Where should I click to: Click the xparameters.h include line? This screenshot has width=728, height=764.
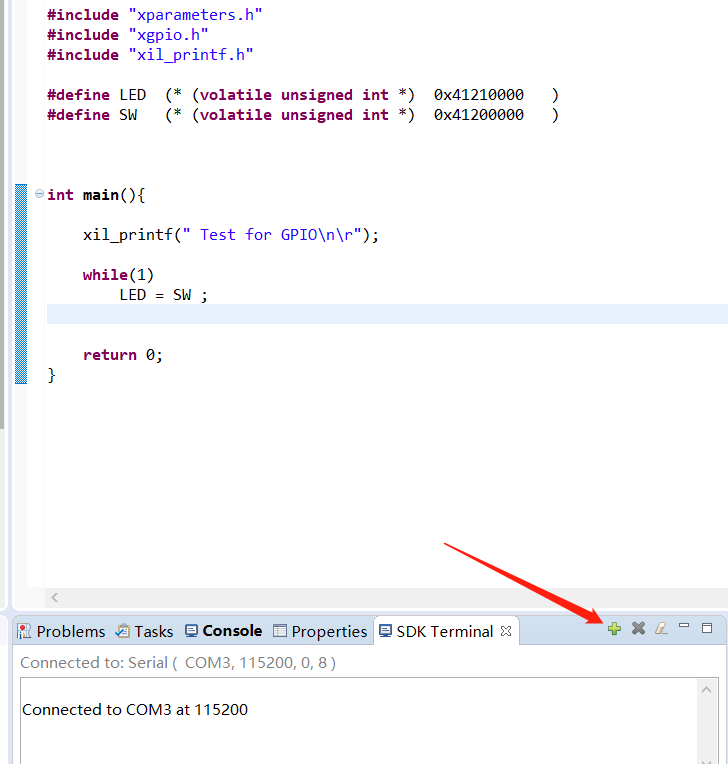point(154,15)
